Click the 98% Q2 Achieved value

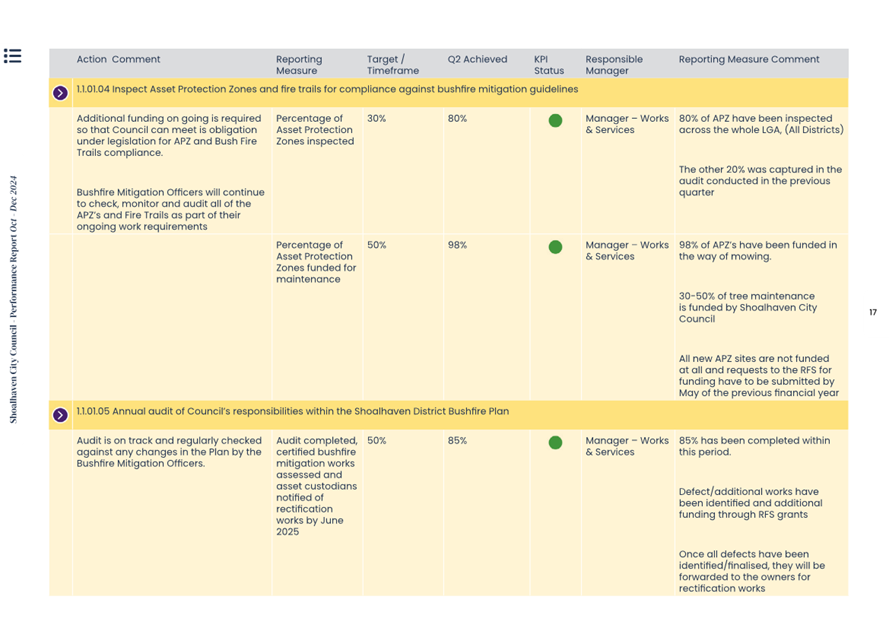[x=457, y=245]
